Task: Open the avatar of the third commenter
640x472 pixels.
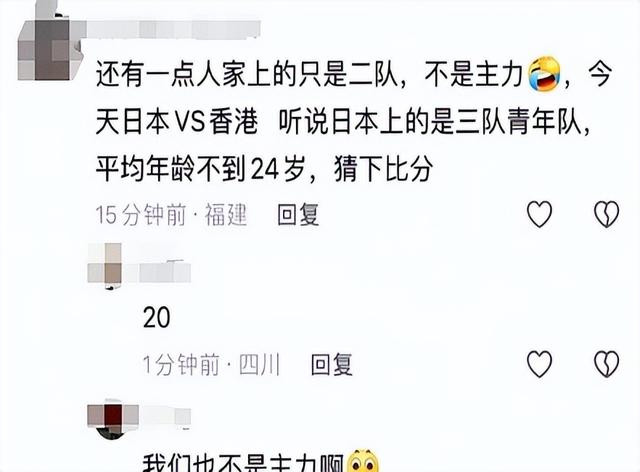Action: 112,421
